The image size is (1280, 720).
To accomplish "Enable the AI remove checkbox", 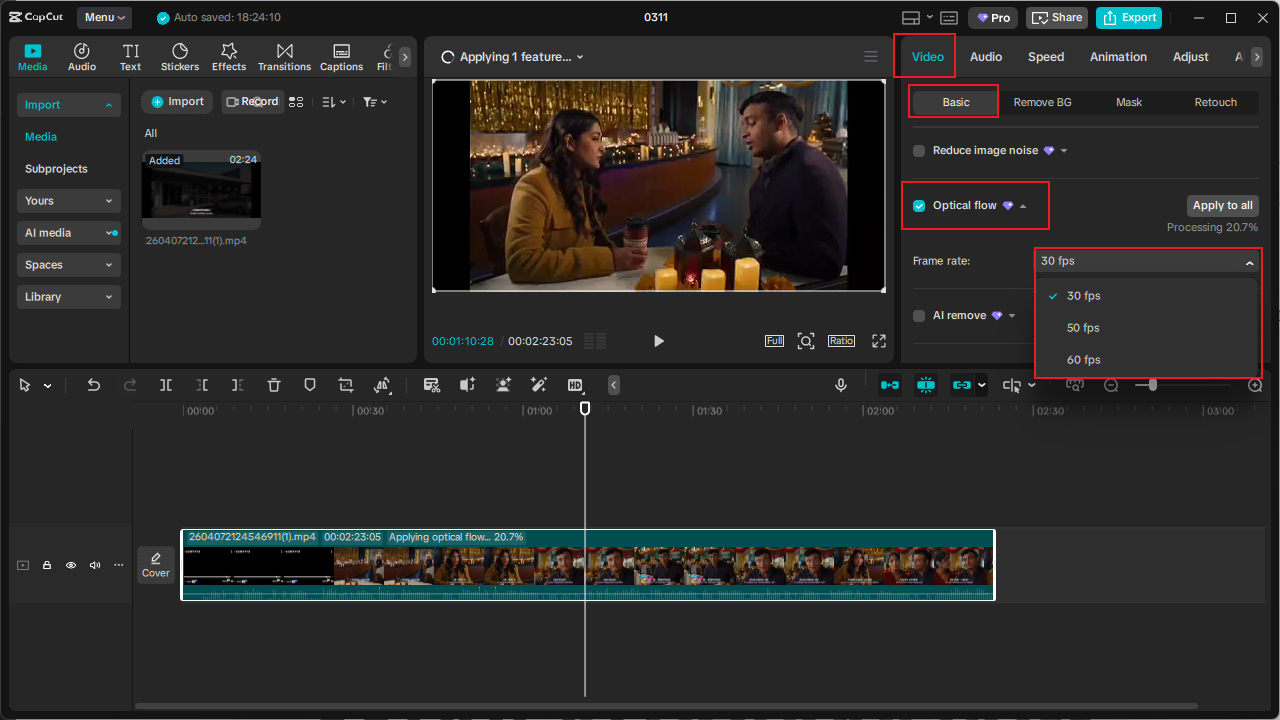I will 919,316.
